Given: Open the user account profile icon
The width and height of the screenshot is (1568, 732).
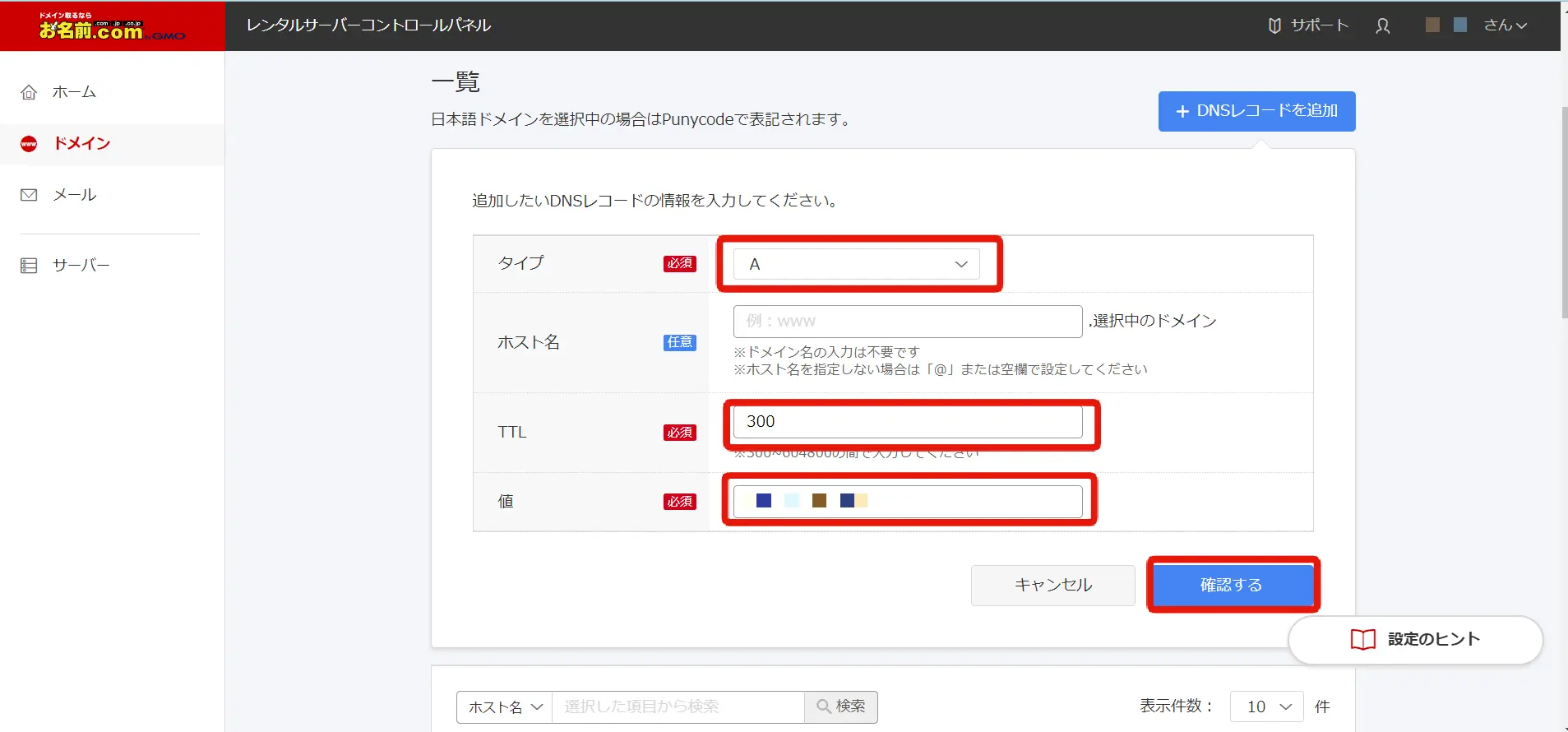Looking at the screenshot, I should click(1383, 25).
